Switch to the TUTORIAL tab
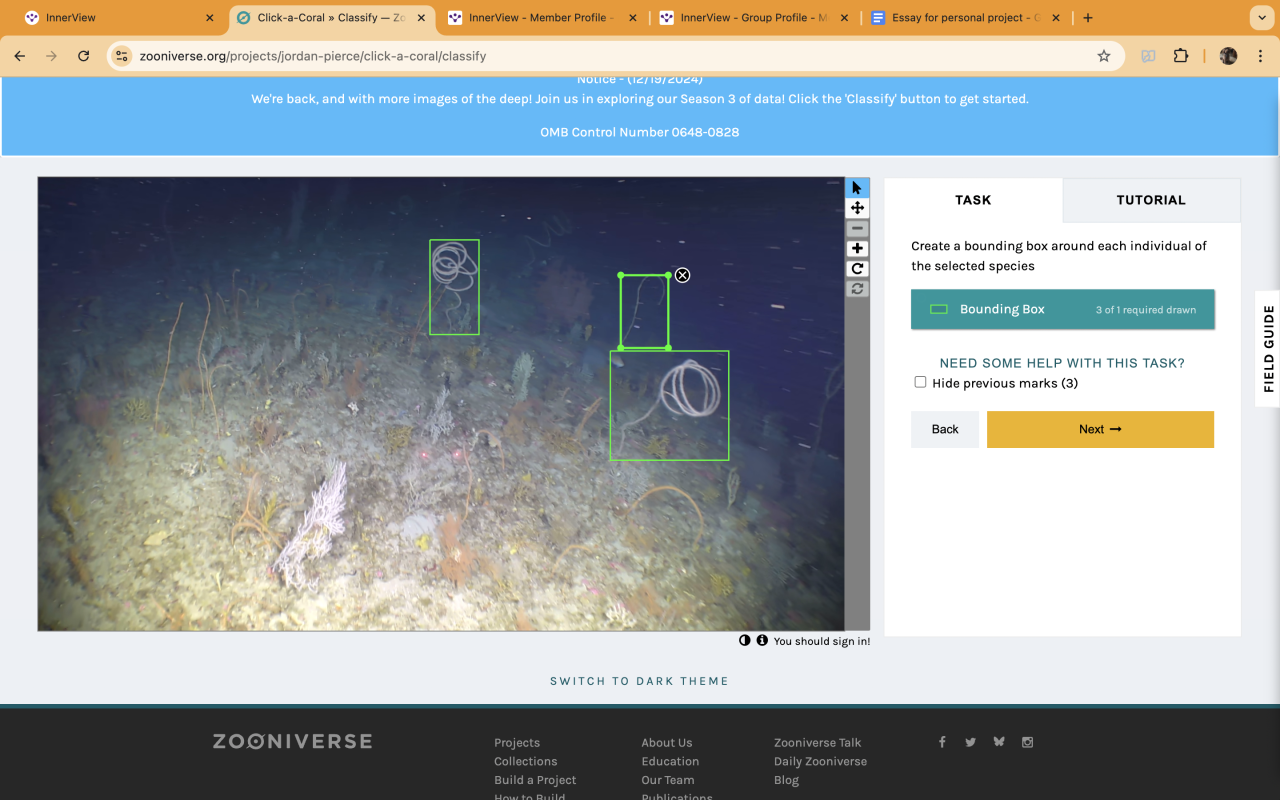 [1151, 200]
